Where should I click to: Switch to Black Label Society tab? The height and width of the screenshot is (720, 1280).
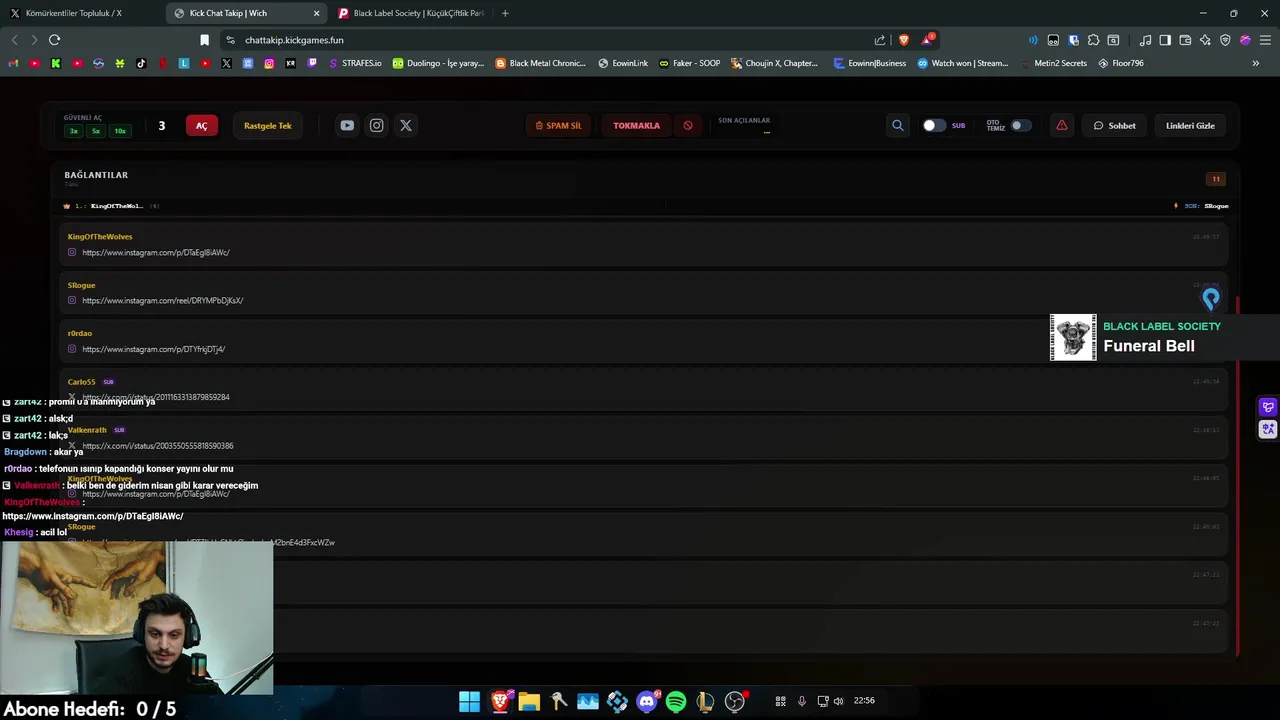[x=410, y=13]
